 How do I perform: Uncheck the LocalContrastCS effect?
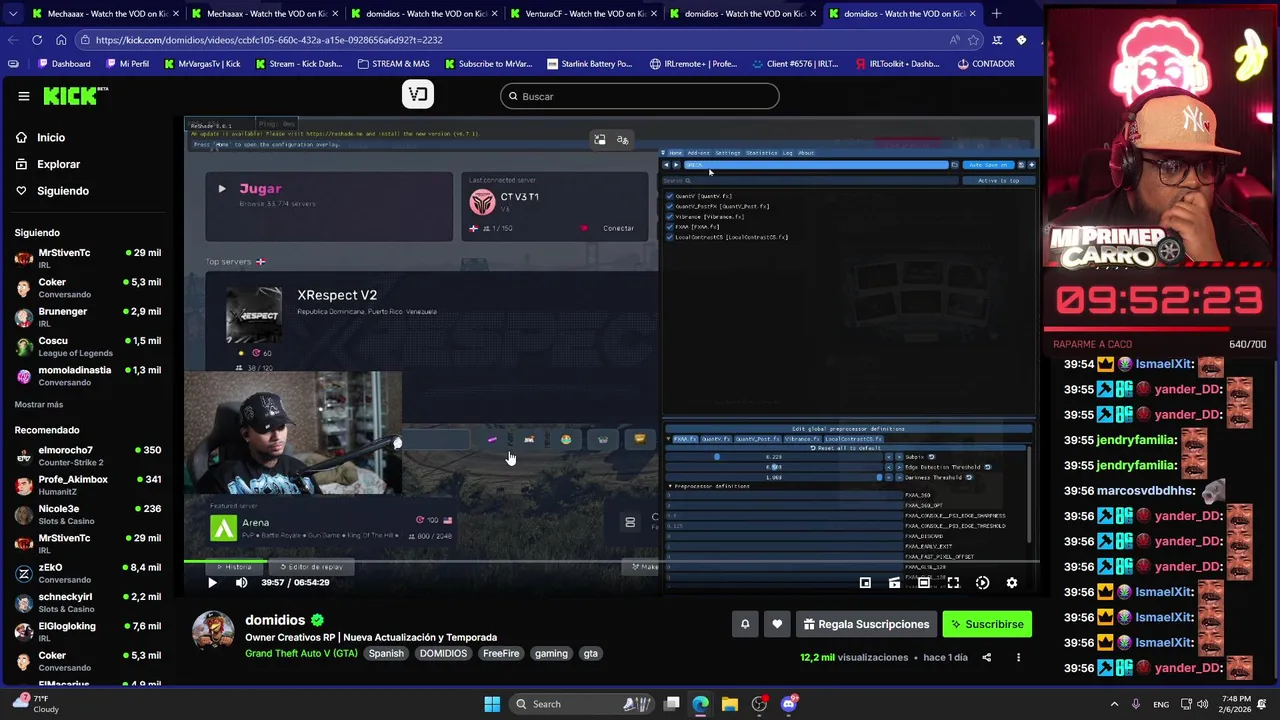coord(670,237)
